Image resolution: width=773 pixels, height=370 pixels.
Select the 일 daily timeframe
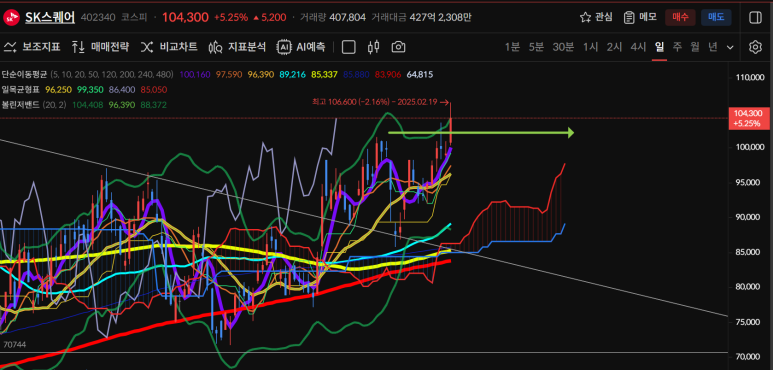(x=659, y=47)
